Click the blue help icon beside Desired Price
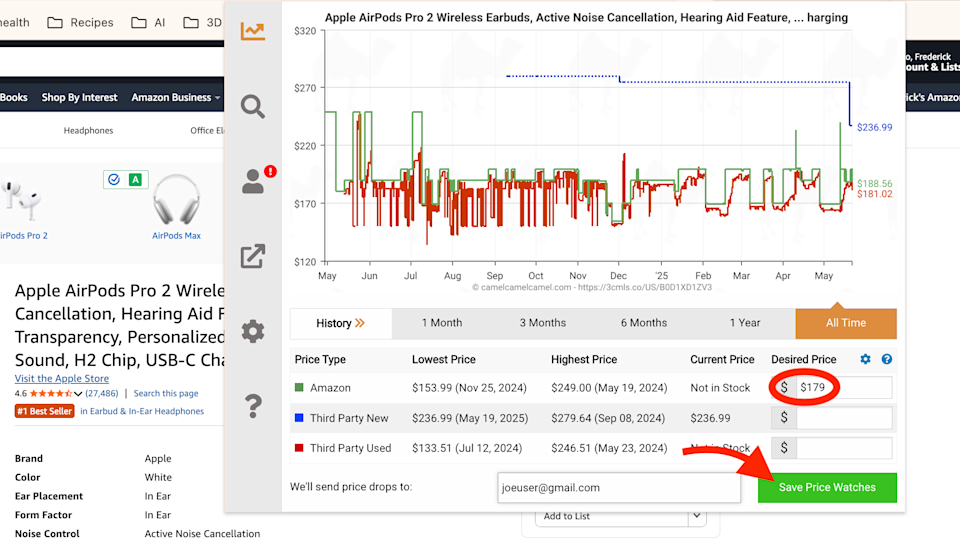 (887, 359)
